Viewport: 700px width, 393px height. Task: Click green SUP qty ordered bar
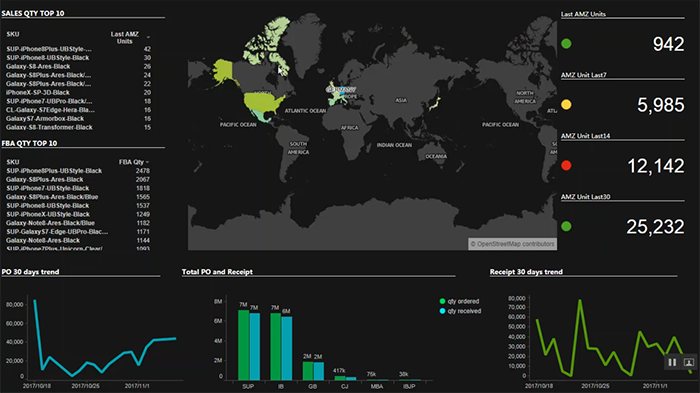click(x=243, y=345)
